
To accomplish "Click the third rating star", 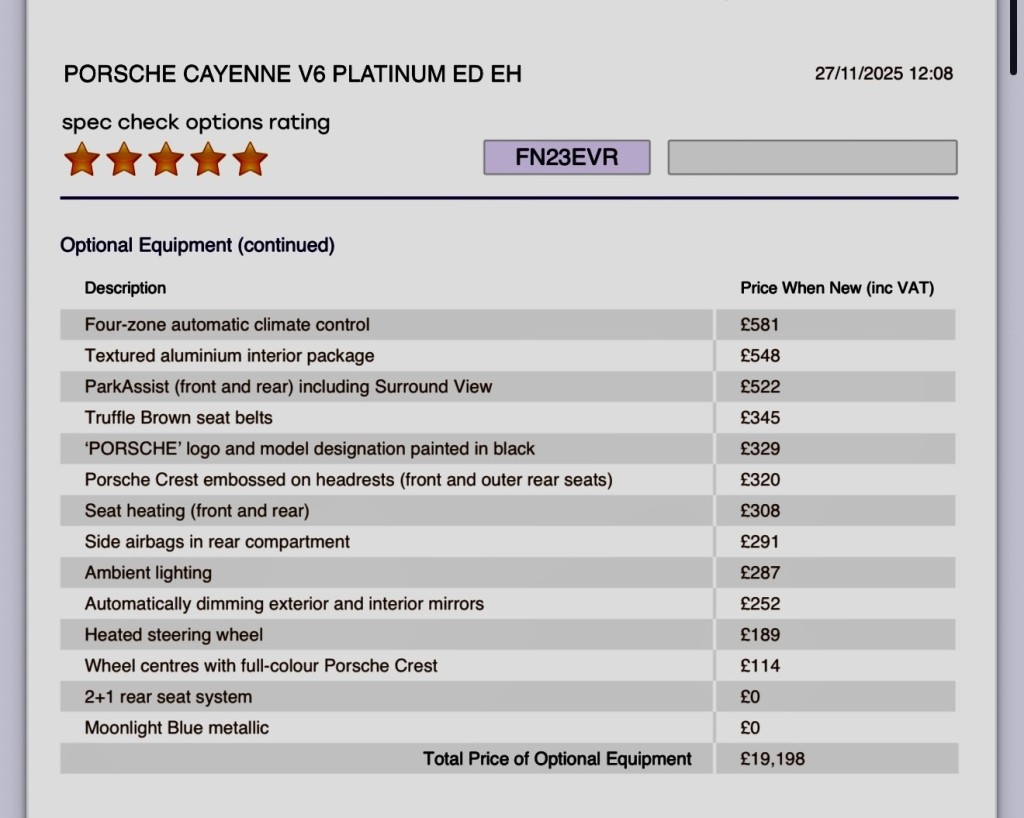I will (165, 159).
